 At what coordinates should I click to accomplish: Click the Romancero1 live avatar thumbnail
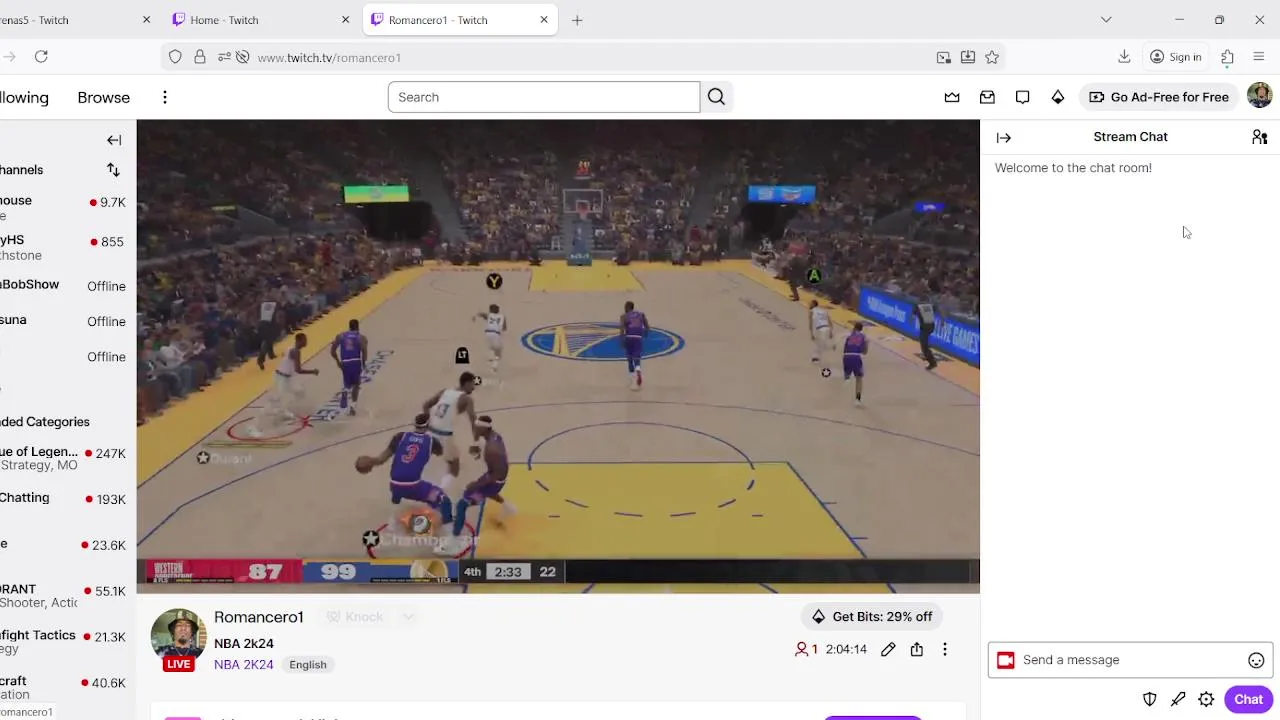point(179,638)
